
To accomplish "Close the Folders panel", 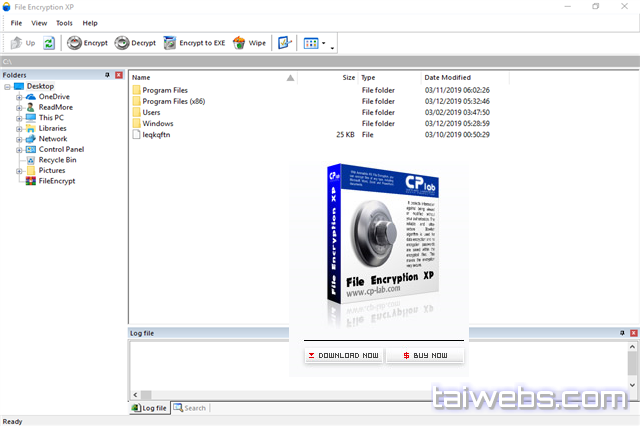I will pyautogui.click(x=119, y=75).
